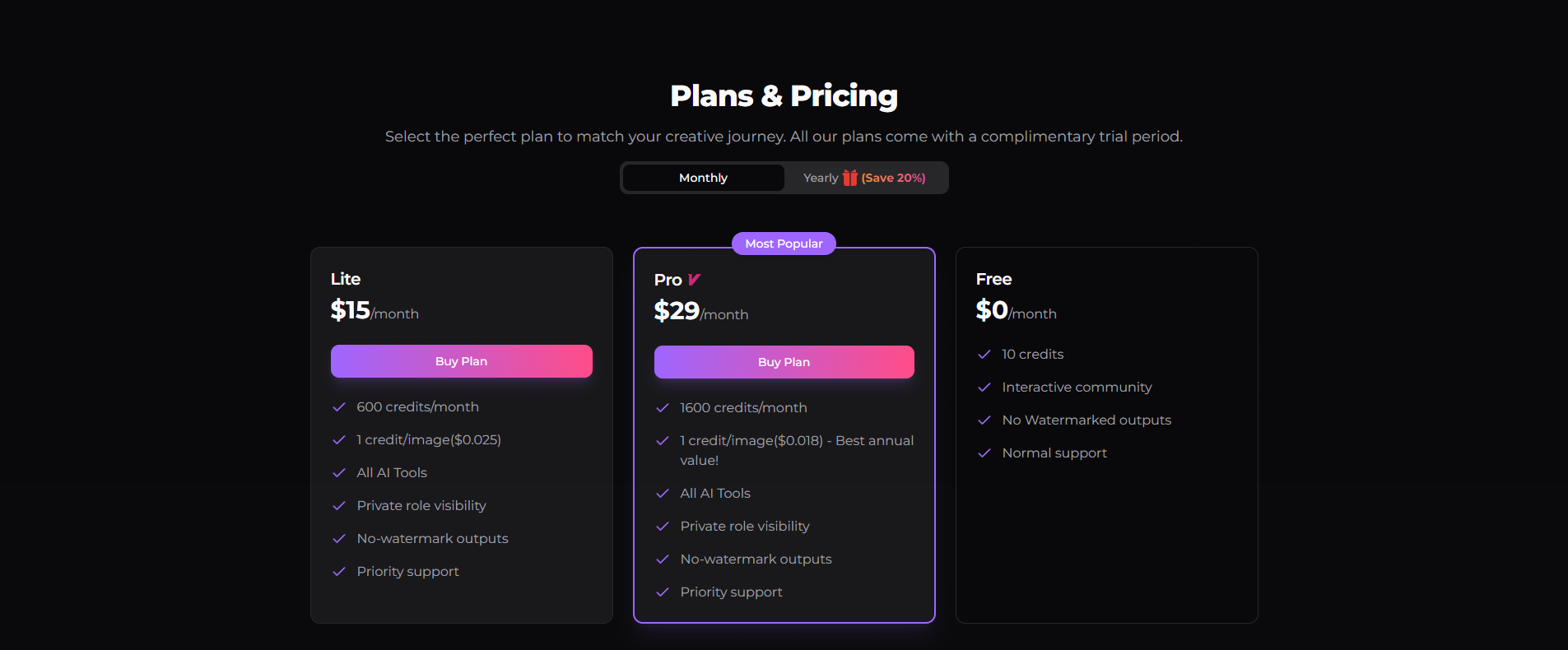Click checkmark beside Lite plan Priority support

click(338, 572)
